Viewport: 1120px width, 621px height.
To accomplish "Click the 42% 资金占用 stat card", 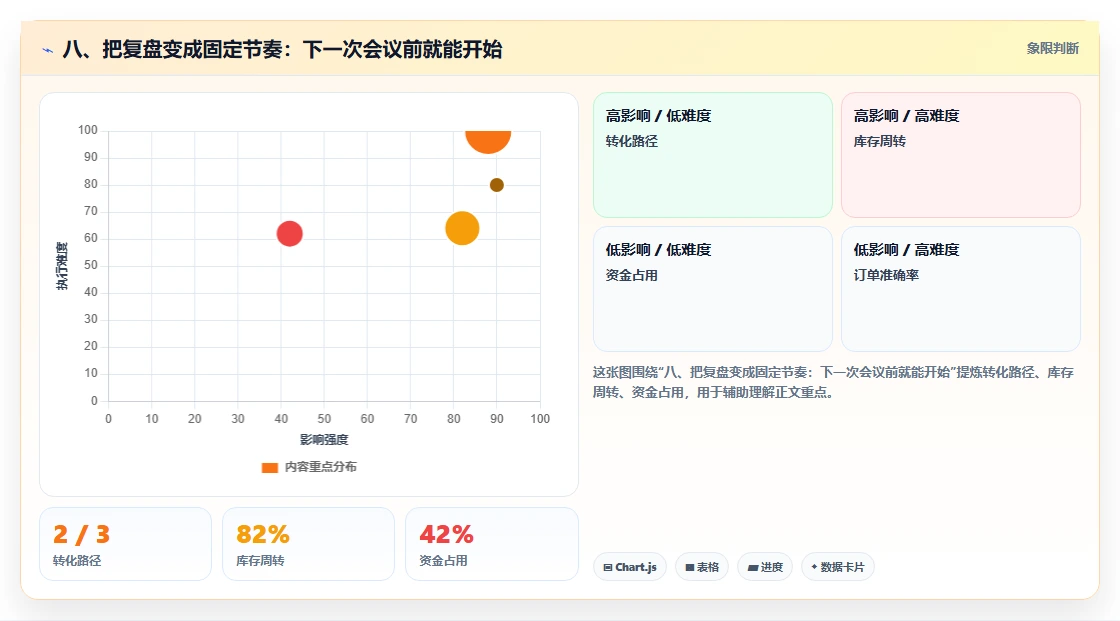I will click(x=491, y=544).
